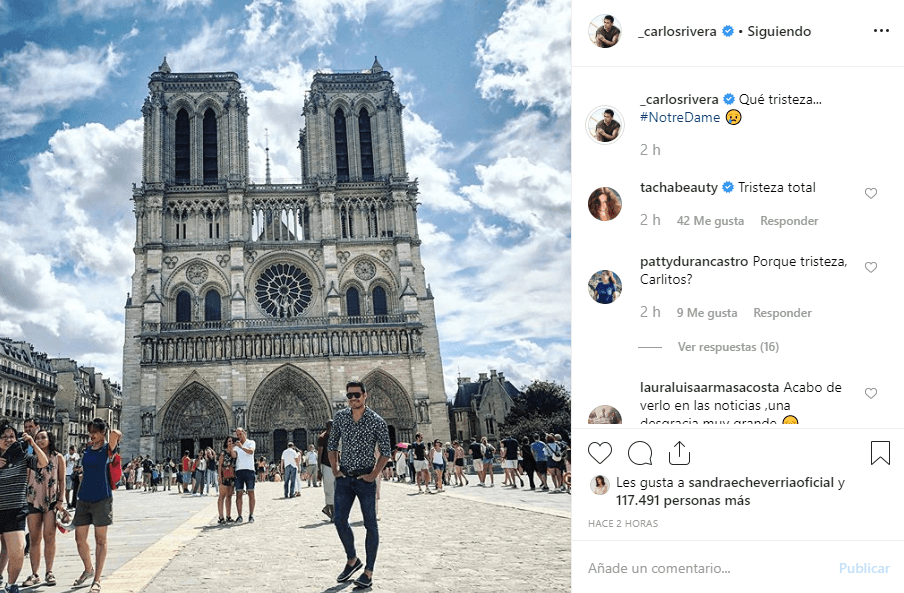
Task: Open the post options three-dot menu
Action: (881, 31)
